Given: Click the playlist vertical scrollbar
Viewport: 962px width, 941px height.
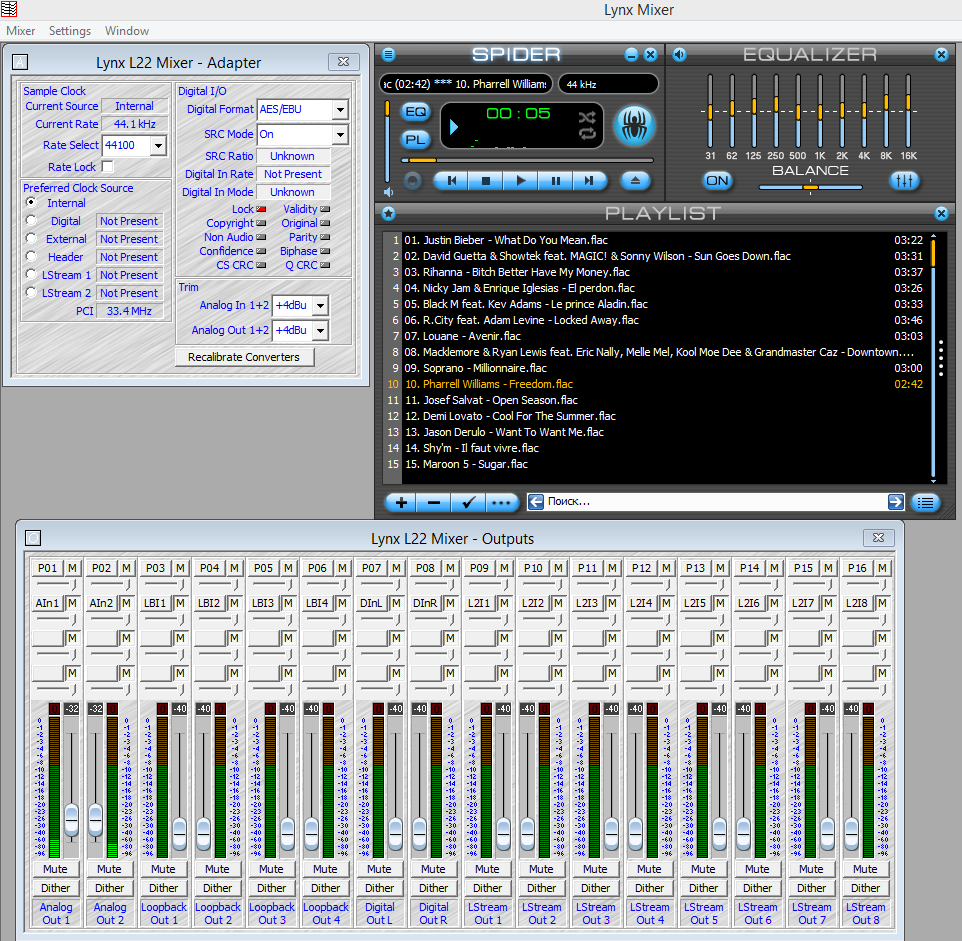Looking at the screenshot, I should [933, 359].
